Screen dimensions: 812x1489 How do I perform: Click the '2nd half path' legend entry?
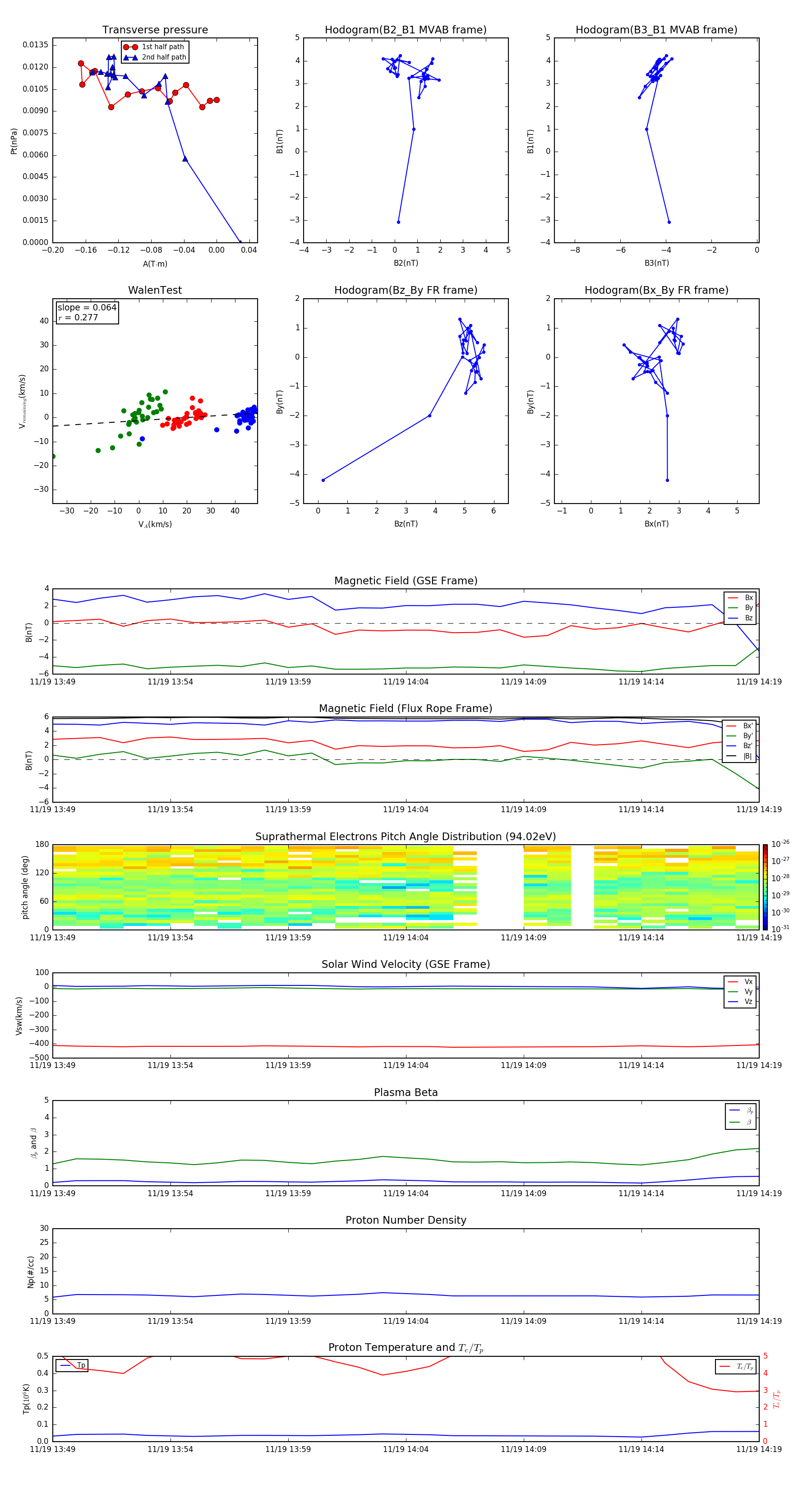pos(155,57)
